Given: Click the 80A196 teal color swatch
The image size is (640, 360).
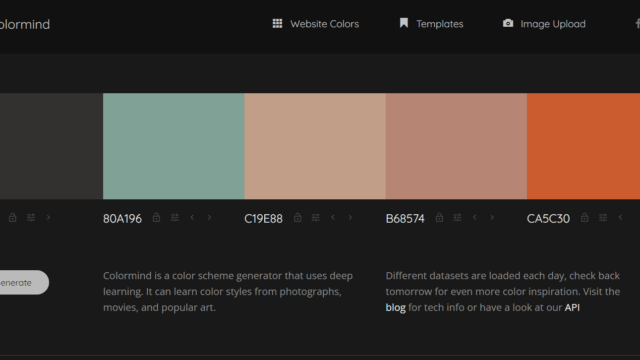Looking at the screenshot, I should (x=173, y=146).
